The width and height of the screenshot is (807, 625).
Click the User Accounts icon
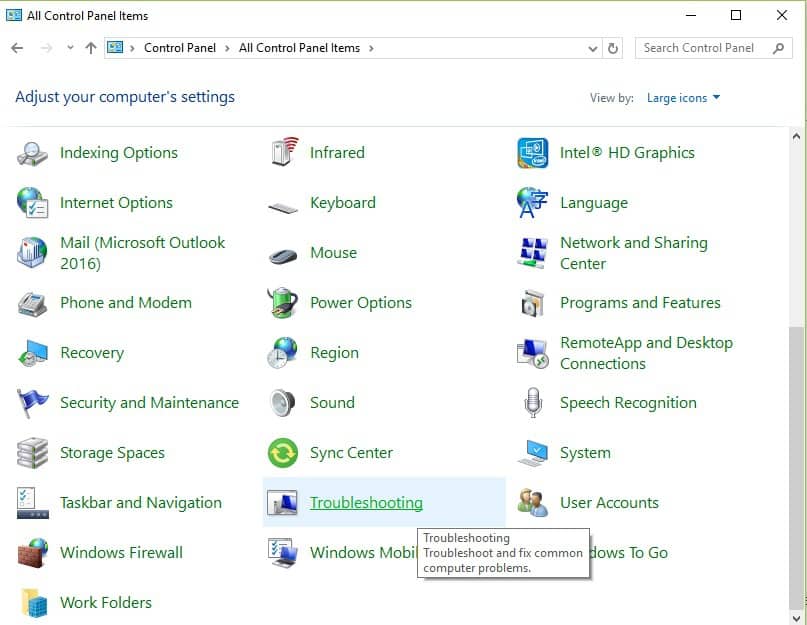(x=532, y=503)
